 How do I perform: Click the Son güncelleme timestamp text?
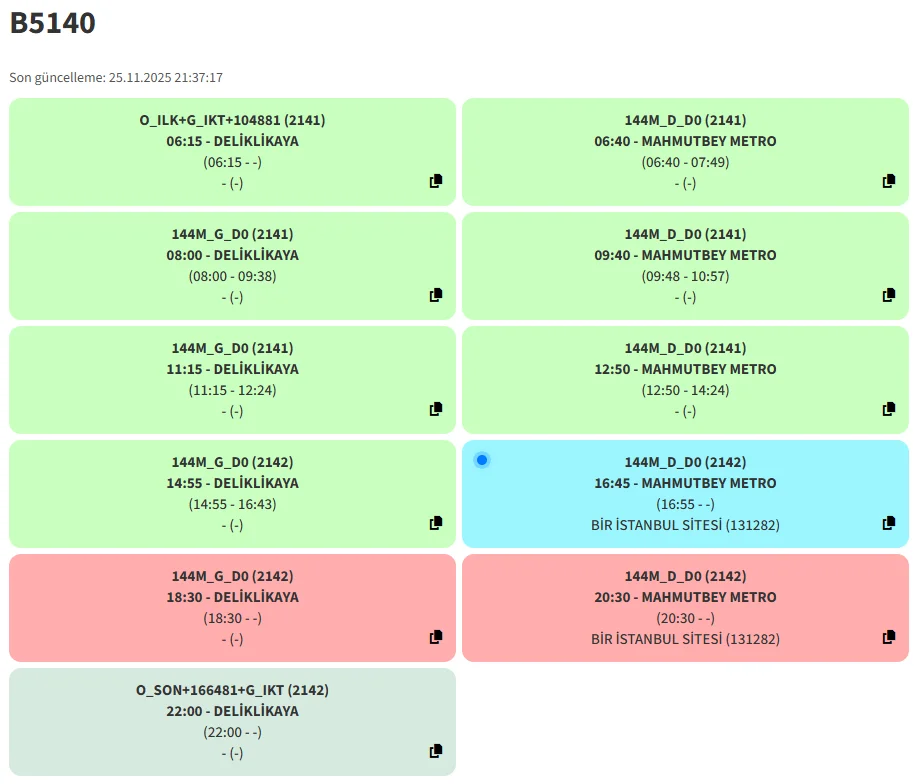click(116, 77)
